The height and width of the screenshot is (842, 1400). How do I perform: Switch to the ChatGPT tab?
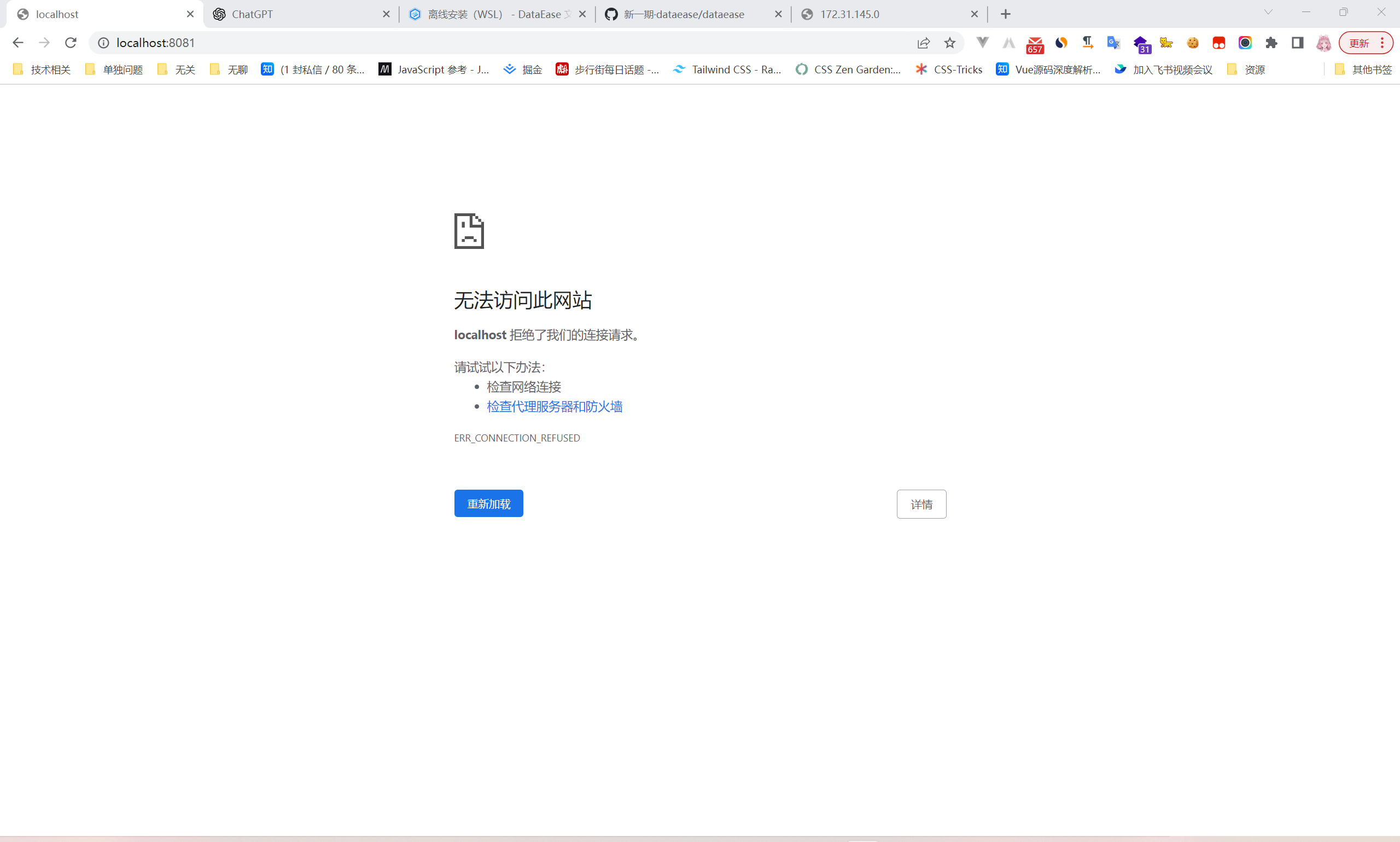pyautogui.click(x=301, y=14)
